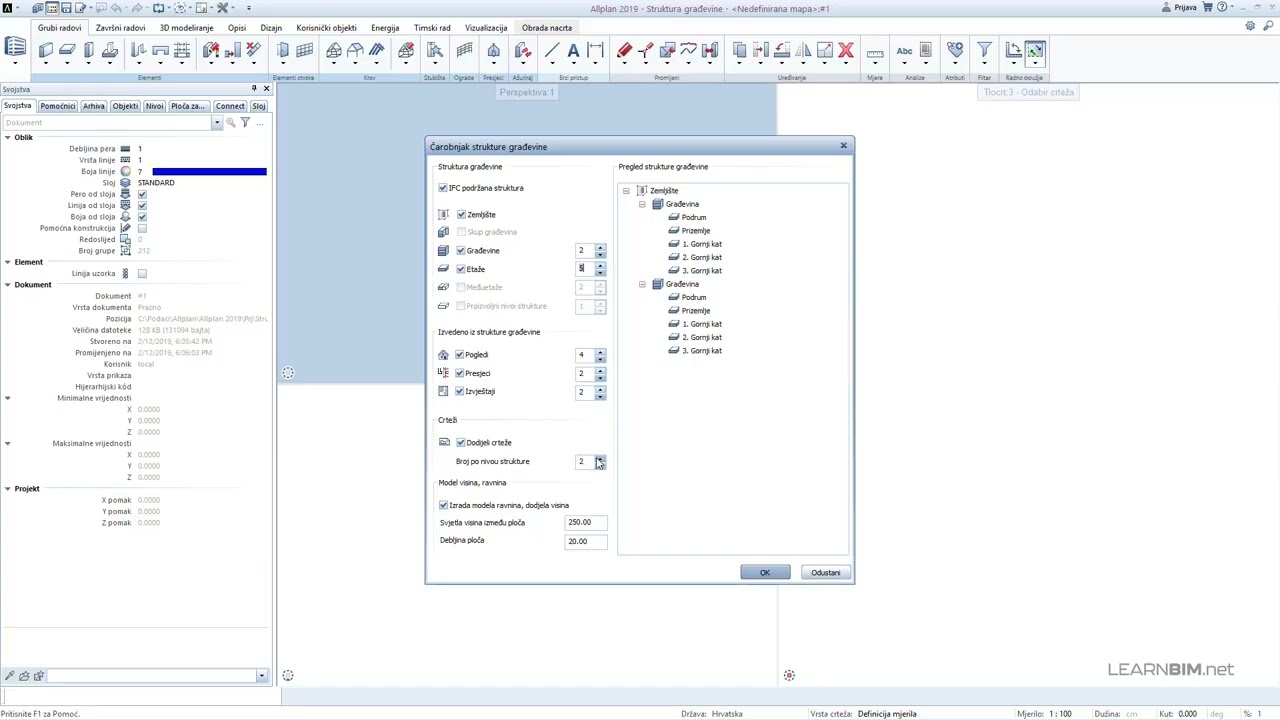The height and width of the screenshot is (720, 1280).
Task: Switch to Arhiva panel tab
Action: pyautogui.click(x=94, y=106)
